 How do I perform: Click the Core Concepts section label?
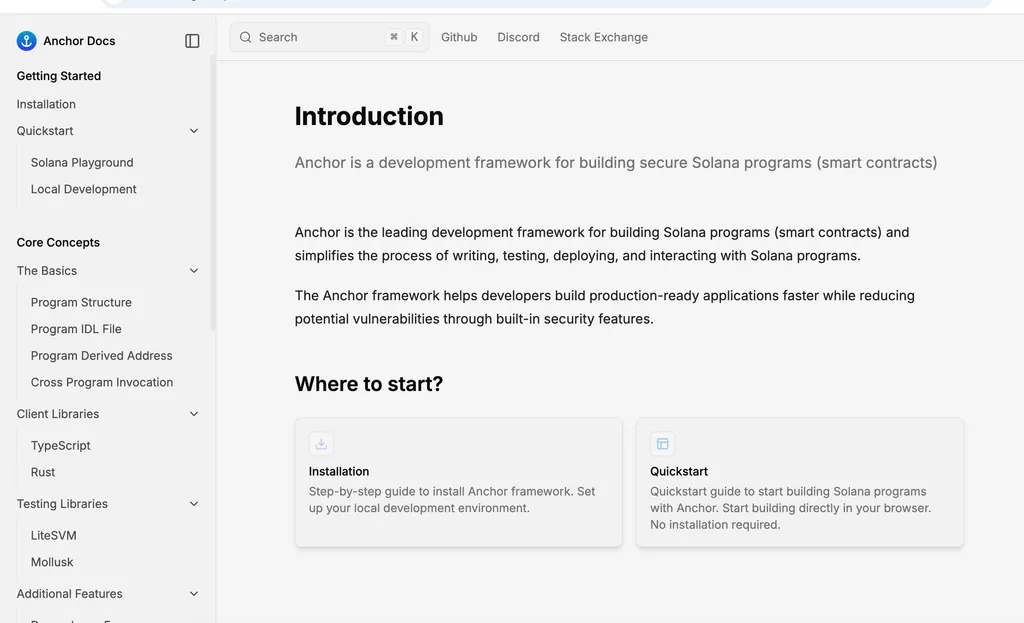tap(58, 242)
